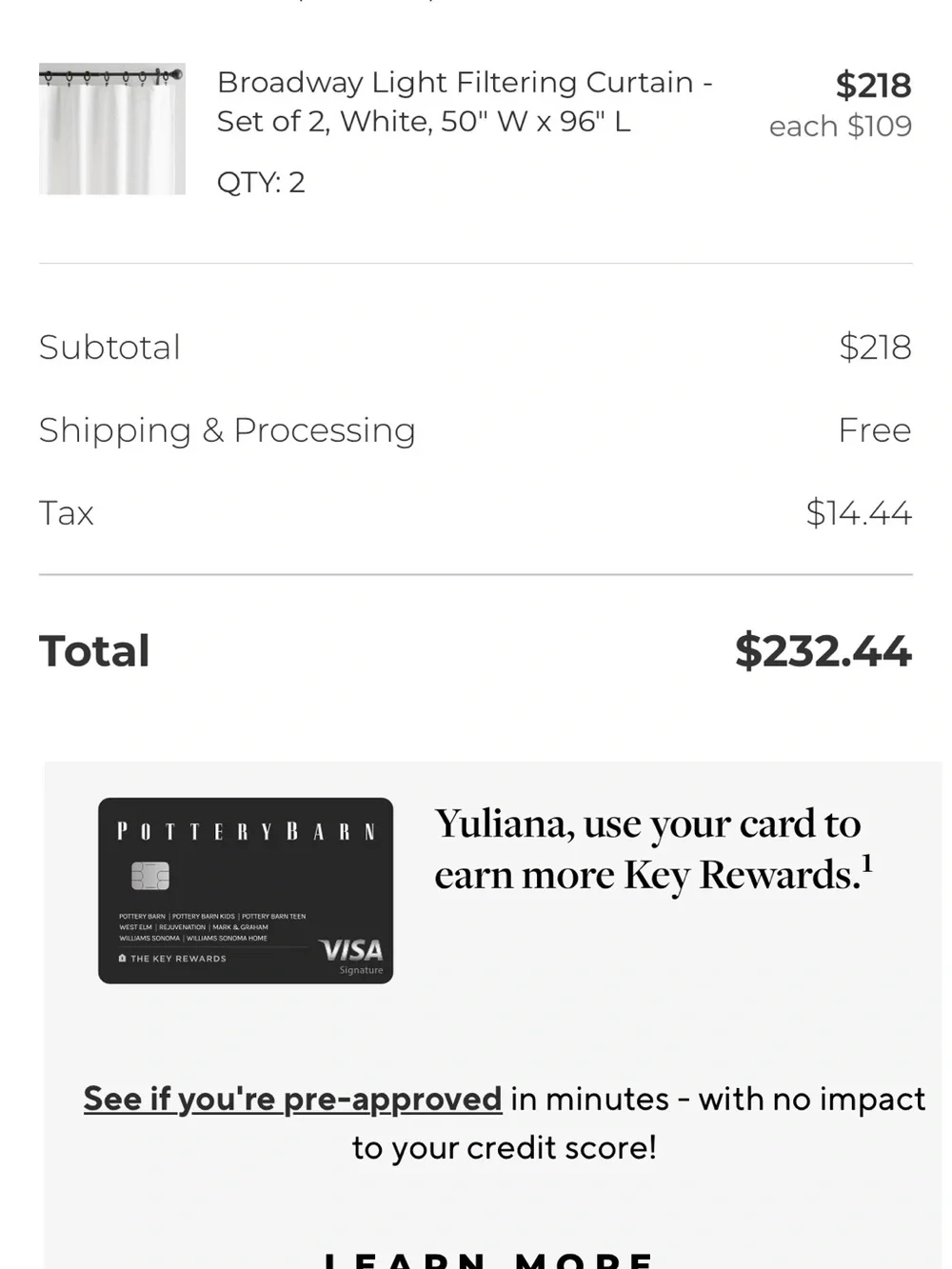Tap the Subtotal label
The height and width of the screenshot is (1269, 952).
coord(109,347)
